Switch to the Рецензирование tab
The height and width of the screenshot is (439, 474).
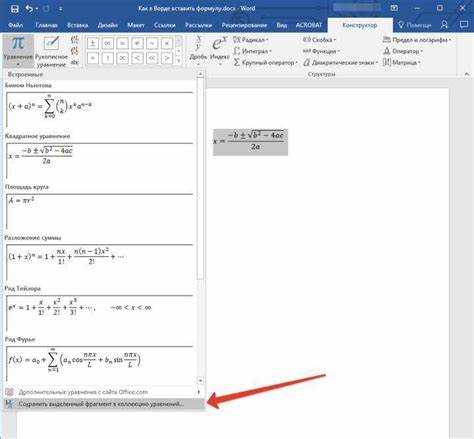244,25
